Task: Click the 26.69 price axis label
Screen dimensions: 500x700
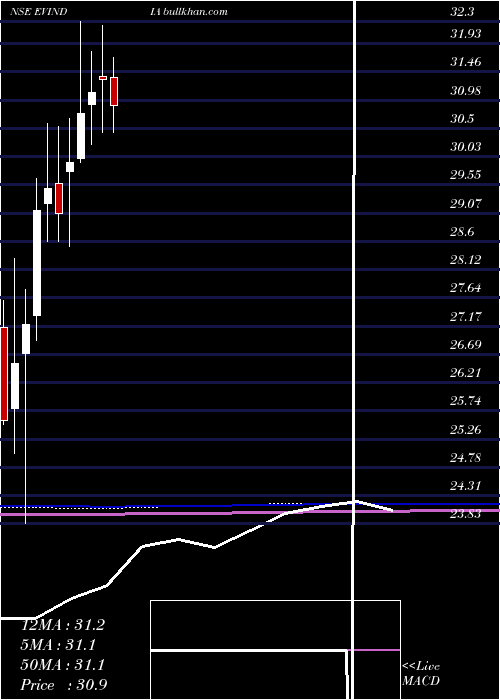Action: coord(466,345)
